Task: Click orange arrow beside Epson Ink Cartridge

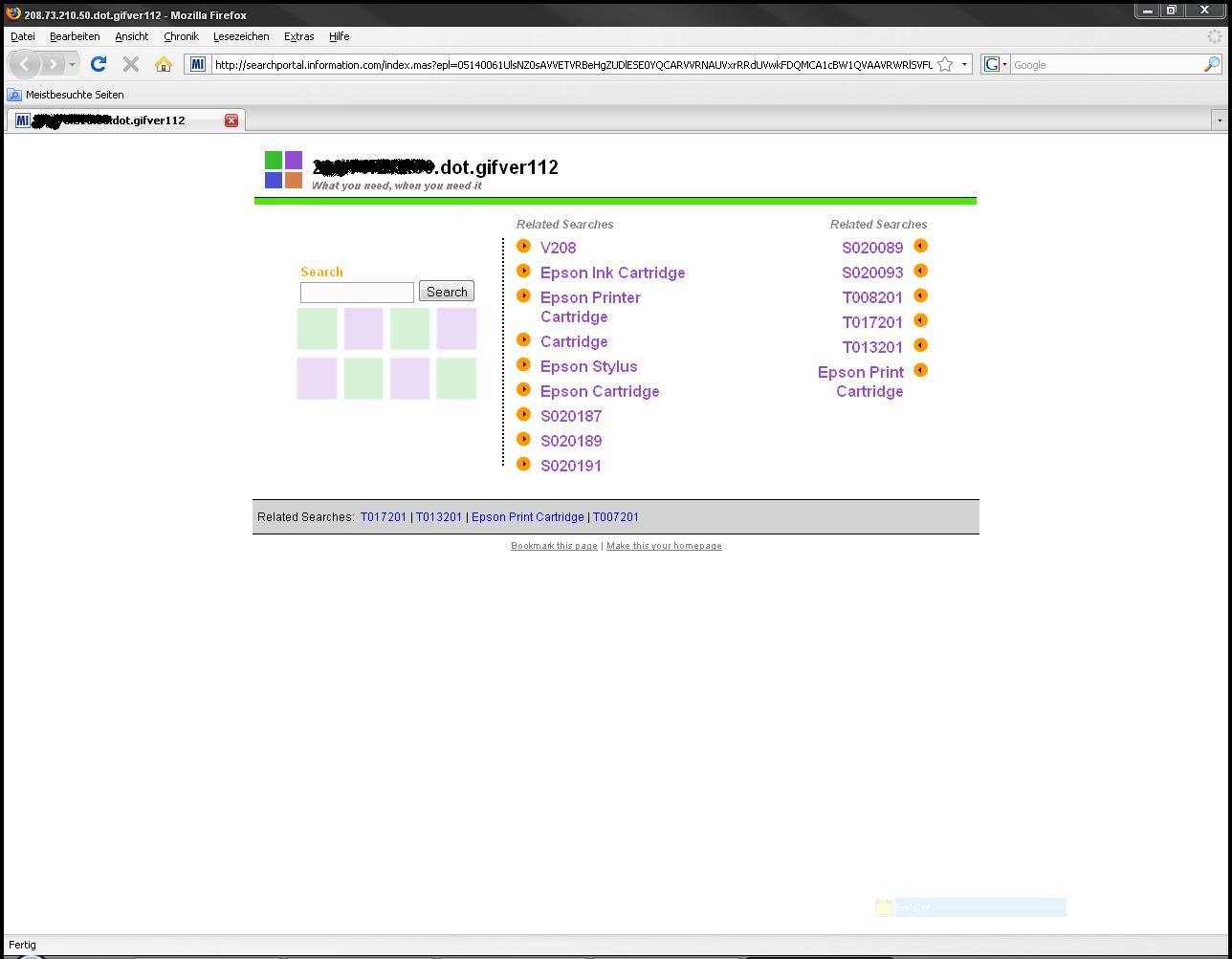Action: [523, 271]
